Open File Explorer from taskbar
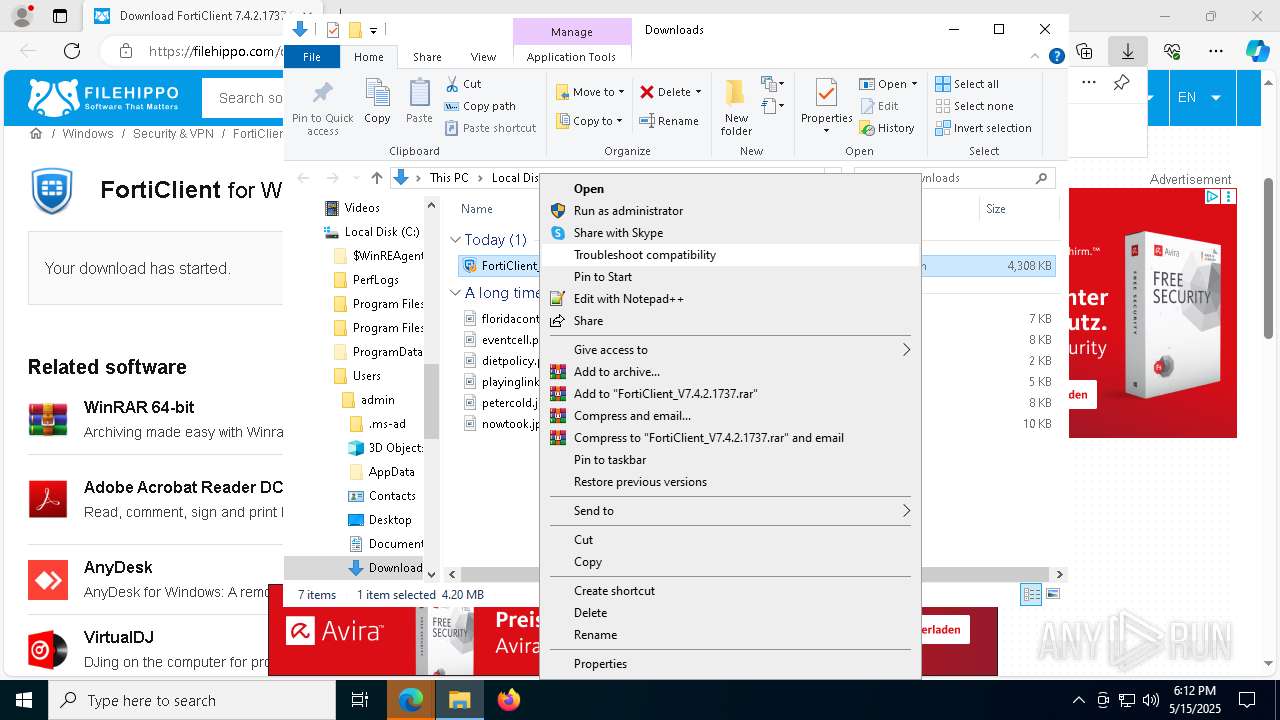The image size is (1280, 720). [x=459, y=701]
